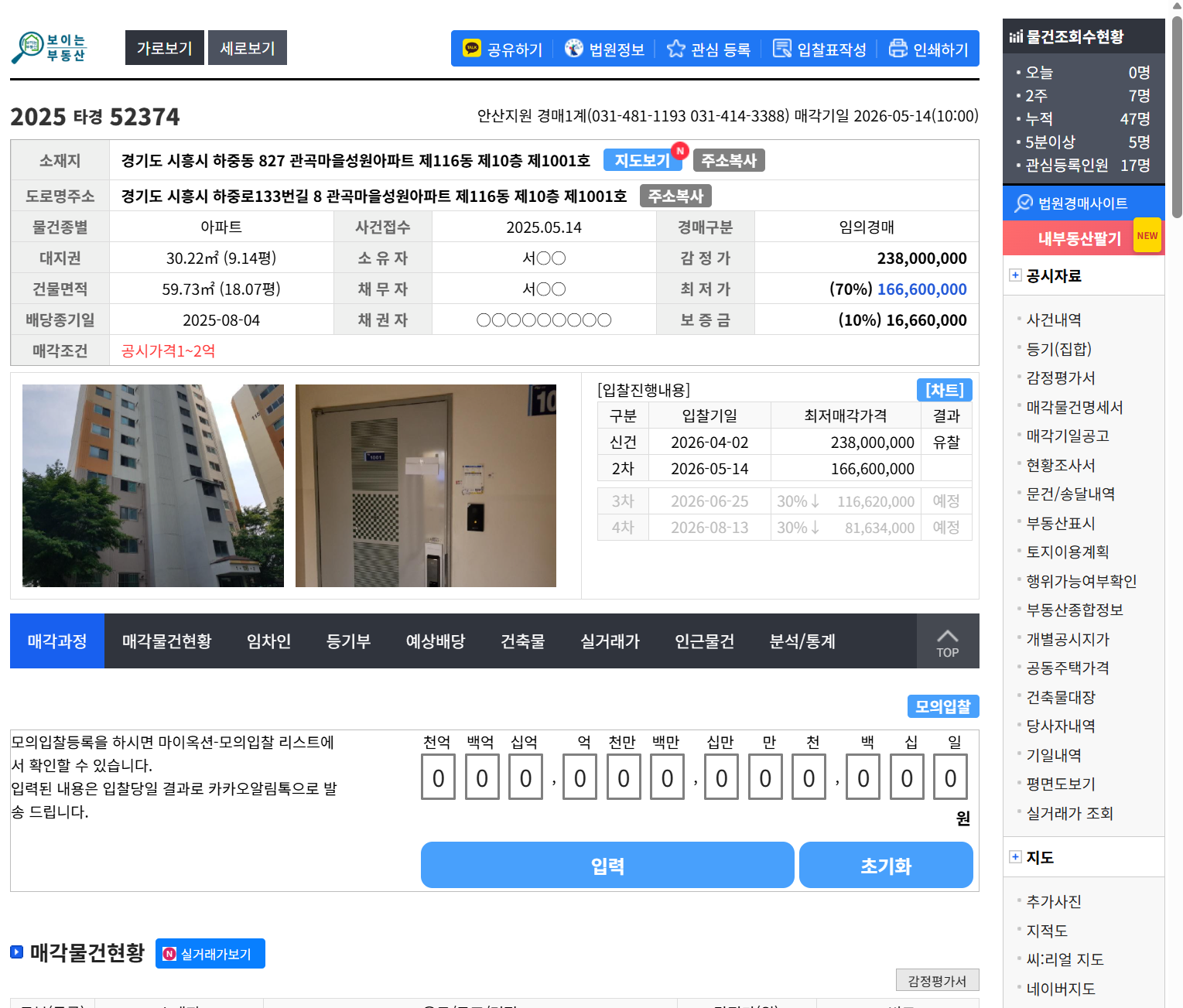This screenshot has height=1008, width=1183.
Task: Open 문건/송달내역 link
Action: coord(1070,494)
